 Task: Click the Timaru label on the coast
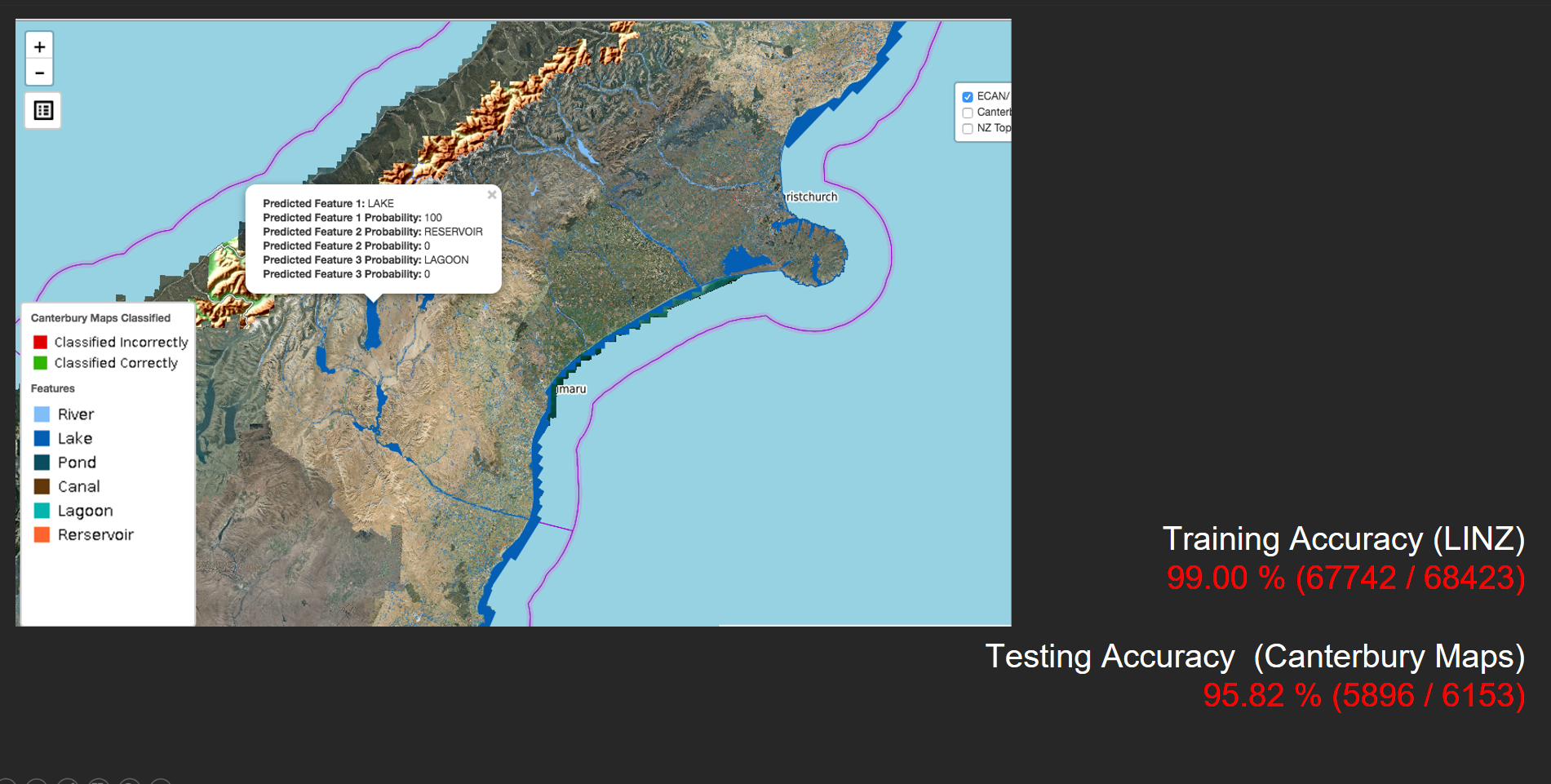pyautogui.click(x=571, y=389)
